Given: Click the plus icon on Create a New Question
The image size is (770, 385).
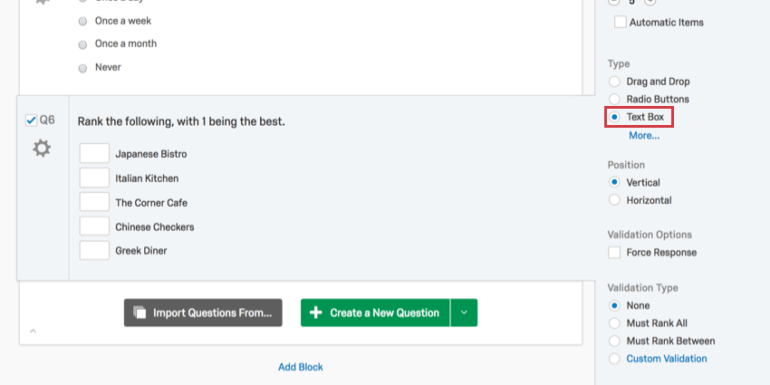Looking at the screenshot, I should [x=316, y=313].
